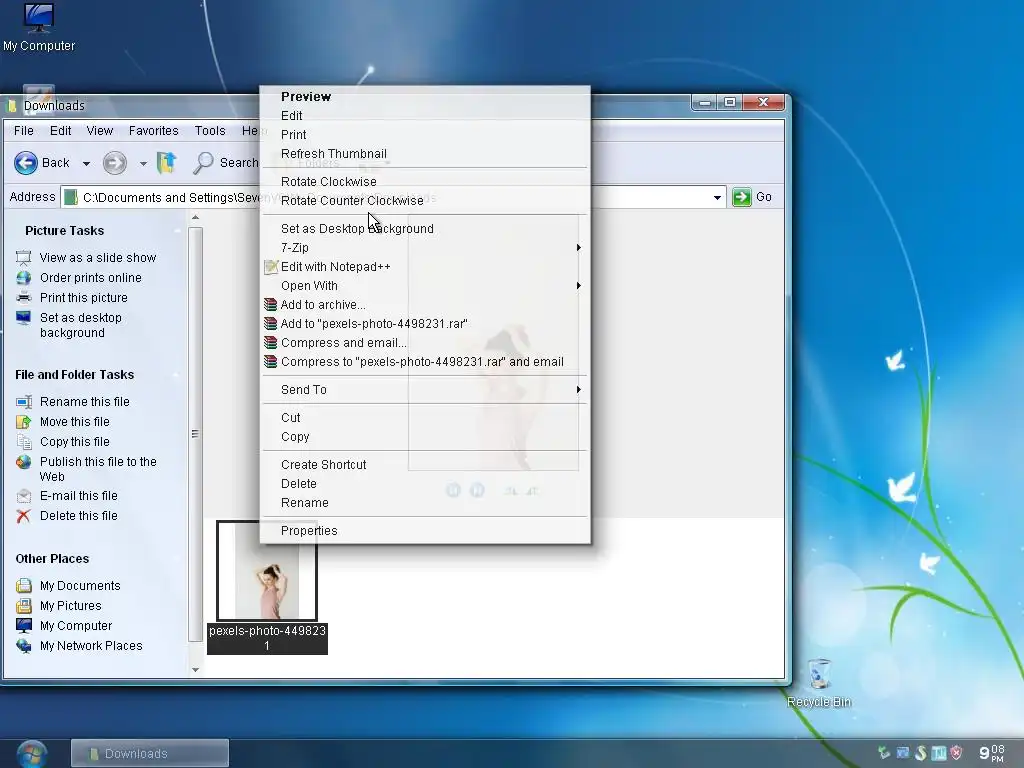Select Rotate Counter Clockwise entry
The width and height of the screenshot is (1024, 768).
point(424,200)
